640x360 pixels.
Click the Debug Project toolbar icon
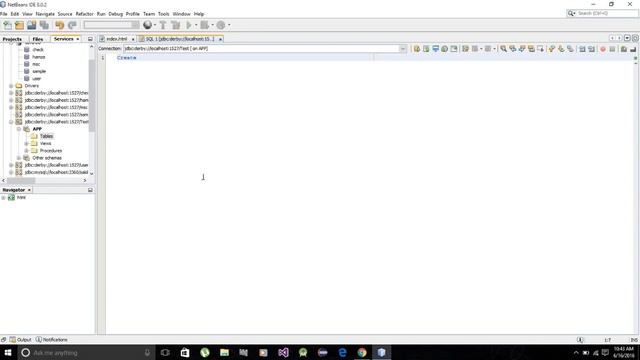tap(205, 25)
